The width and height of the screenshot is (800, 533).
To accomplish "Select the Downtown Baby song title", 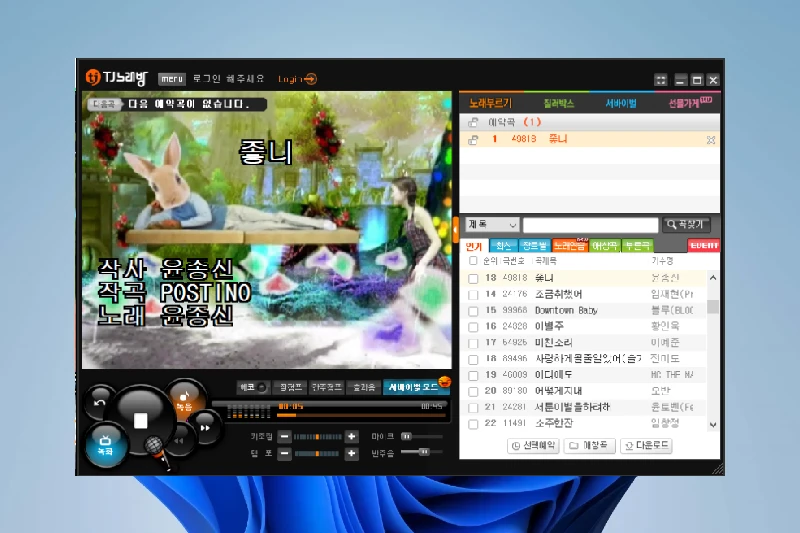I will [566, 311].
